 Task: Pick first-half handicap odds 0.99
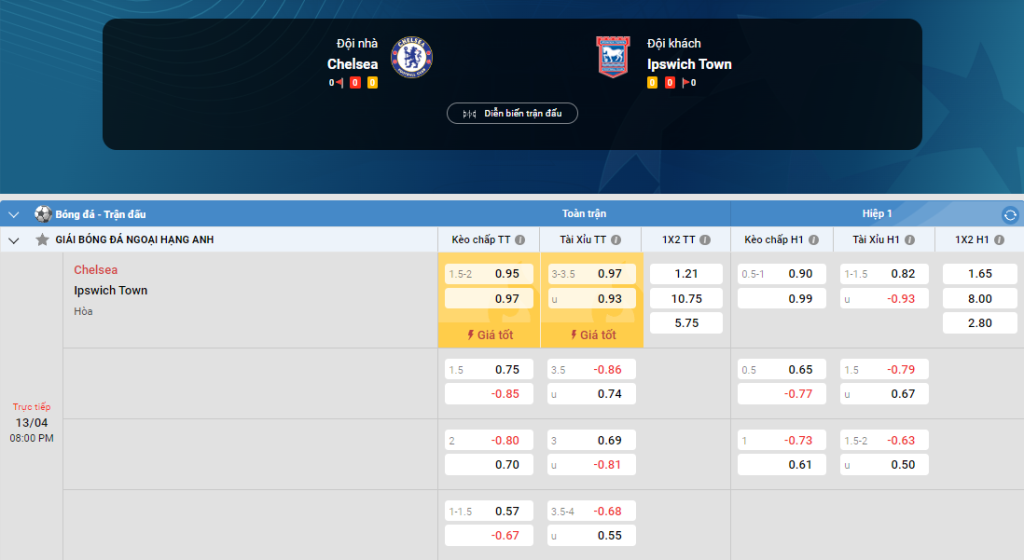pyautogui.click(x=782, y=299)
